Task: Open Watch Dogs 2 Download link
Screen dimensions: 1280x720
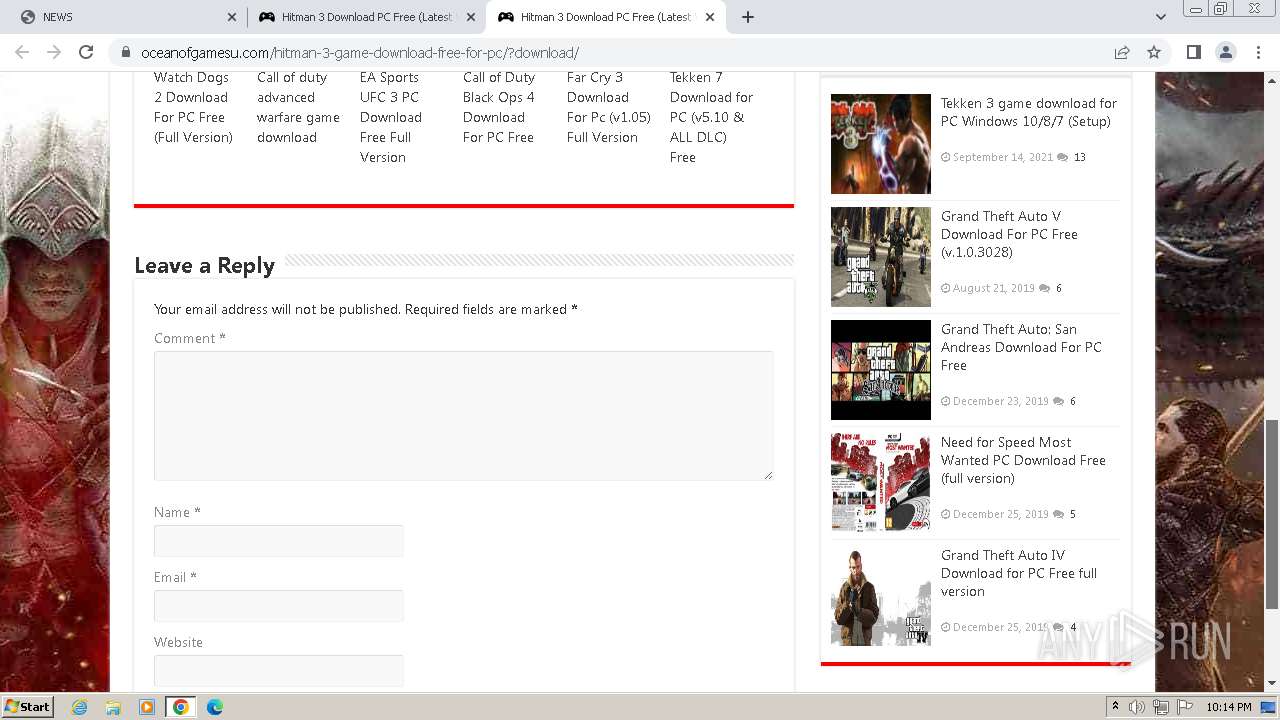Action: coord(193,107)
